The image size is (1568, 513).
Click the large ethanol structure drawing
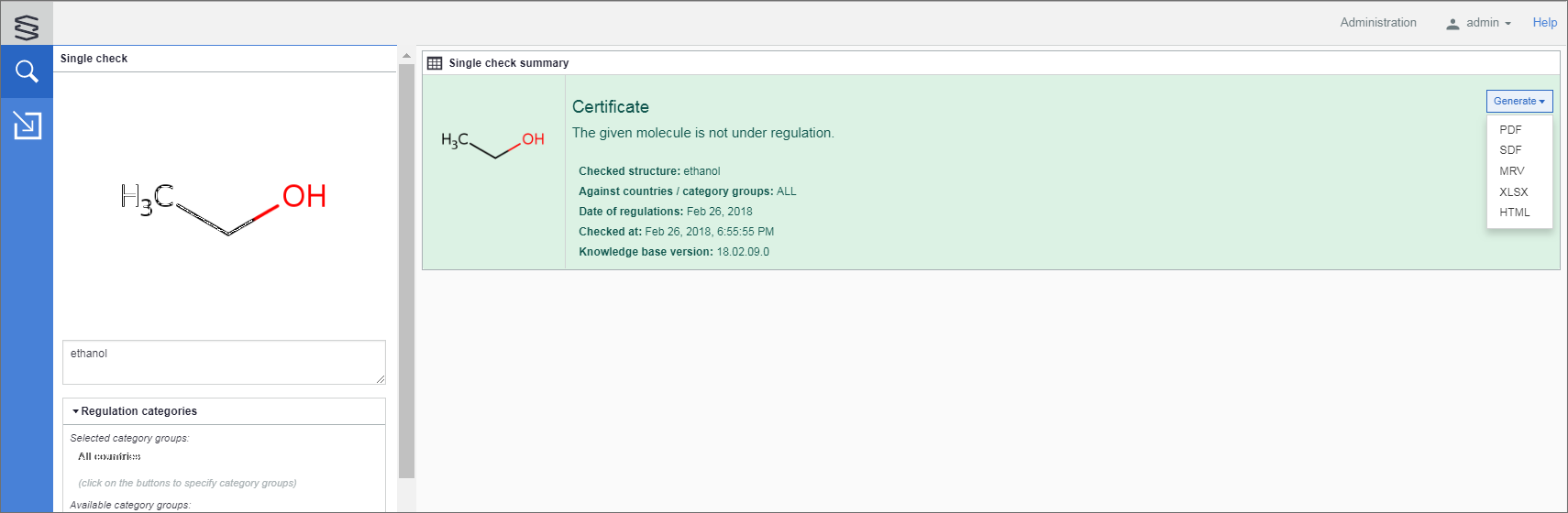224,209
